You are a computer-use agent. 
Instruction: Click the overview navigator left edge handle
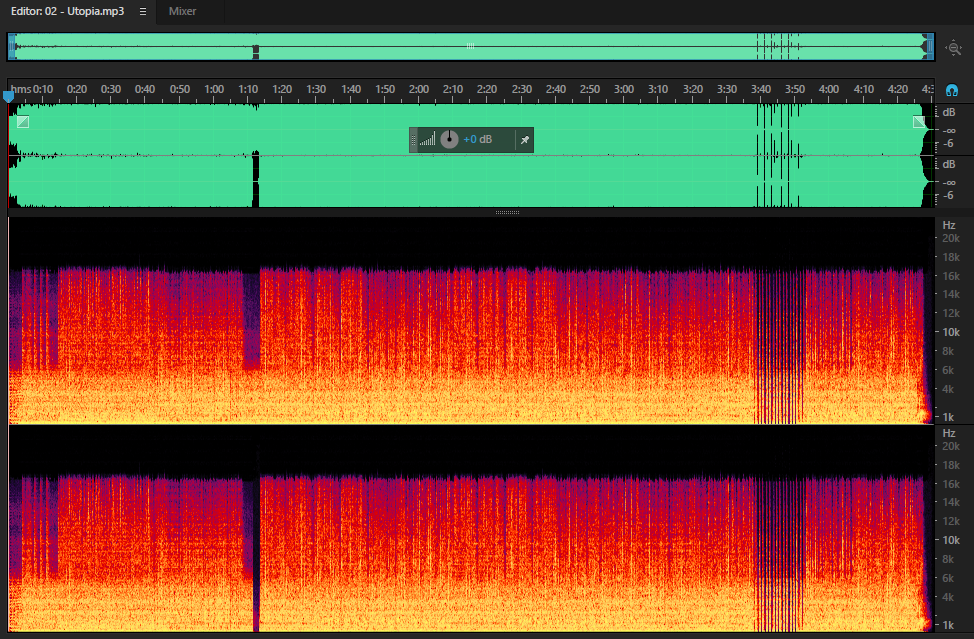click(x=11, y=47)
